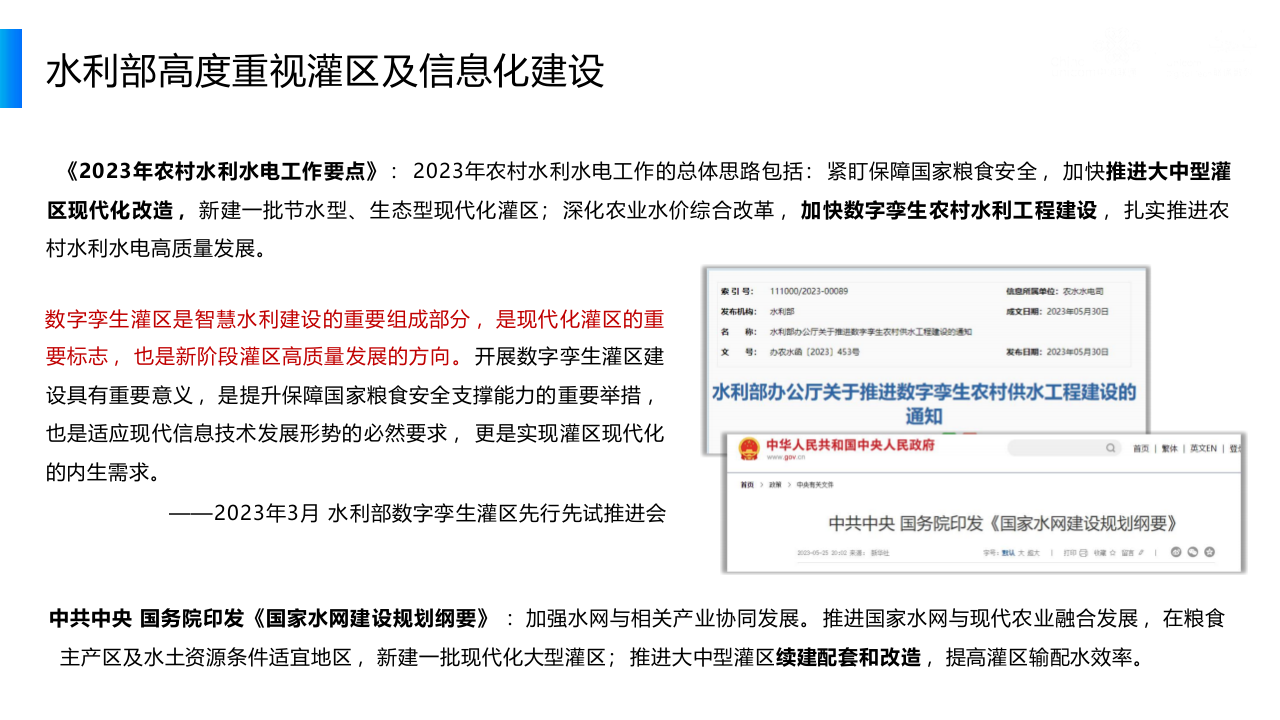Click the faint watermark icon top-right of slide
The width and height of the screenshot is (1280, 720).
[1118, 45]
